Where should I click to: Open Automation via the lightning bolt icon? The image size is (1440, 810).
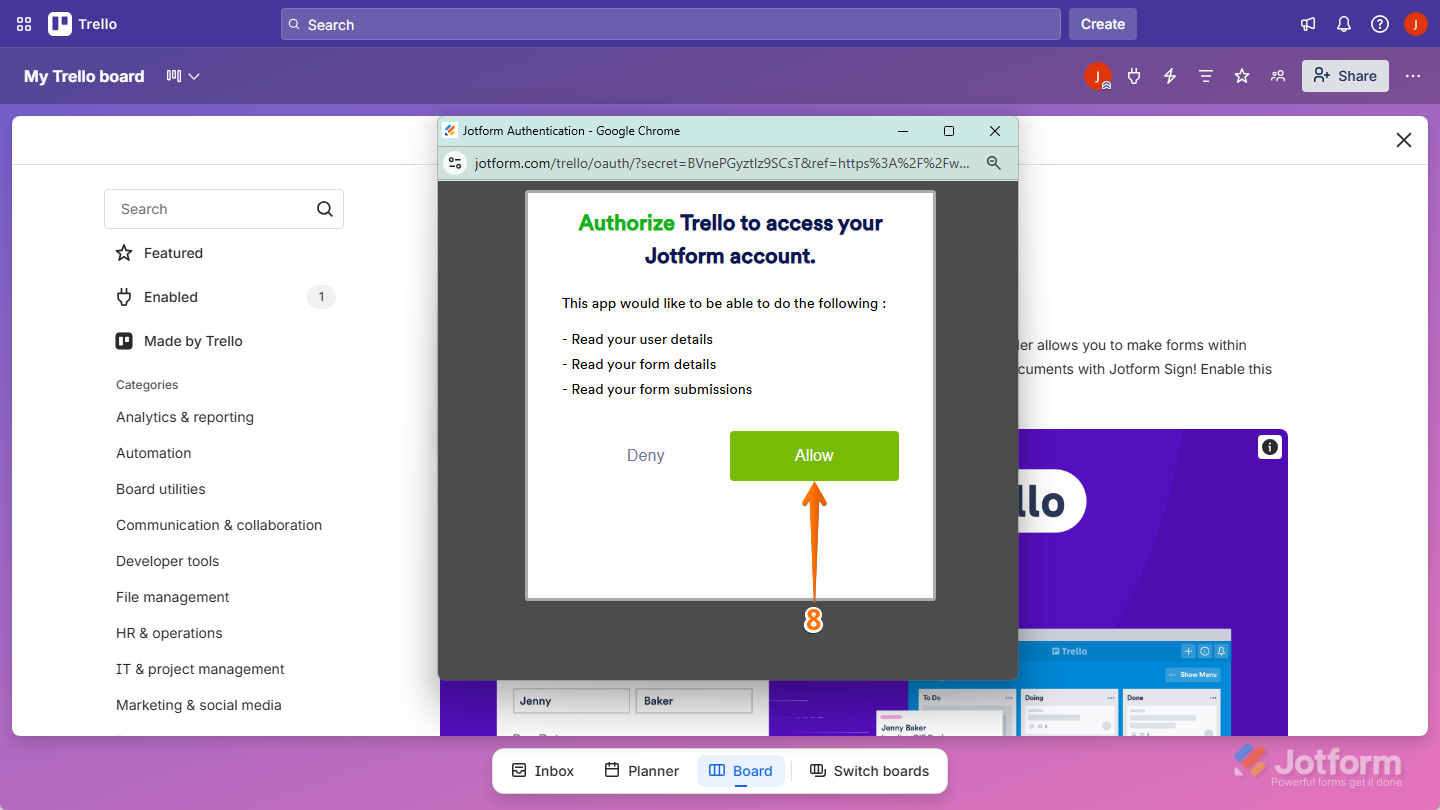pos(1169,75)
